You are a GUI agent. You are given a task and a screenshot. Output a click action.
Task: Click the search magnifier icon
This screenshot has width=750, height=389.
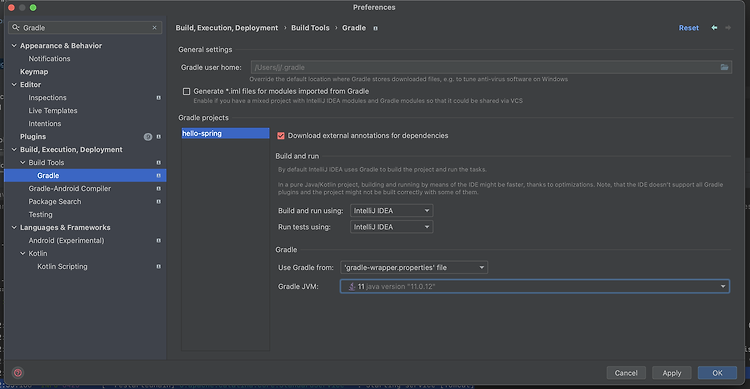[16, 28]
